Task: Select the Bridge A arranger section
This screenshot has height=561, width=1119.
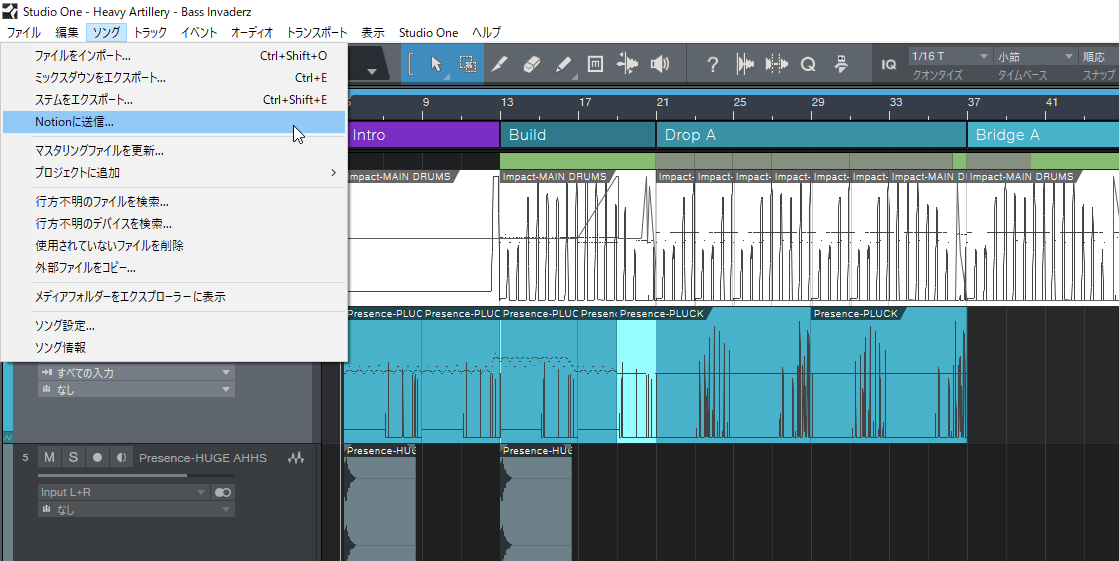Action: coord(1043,135)
